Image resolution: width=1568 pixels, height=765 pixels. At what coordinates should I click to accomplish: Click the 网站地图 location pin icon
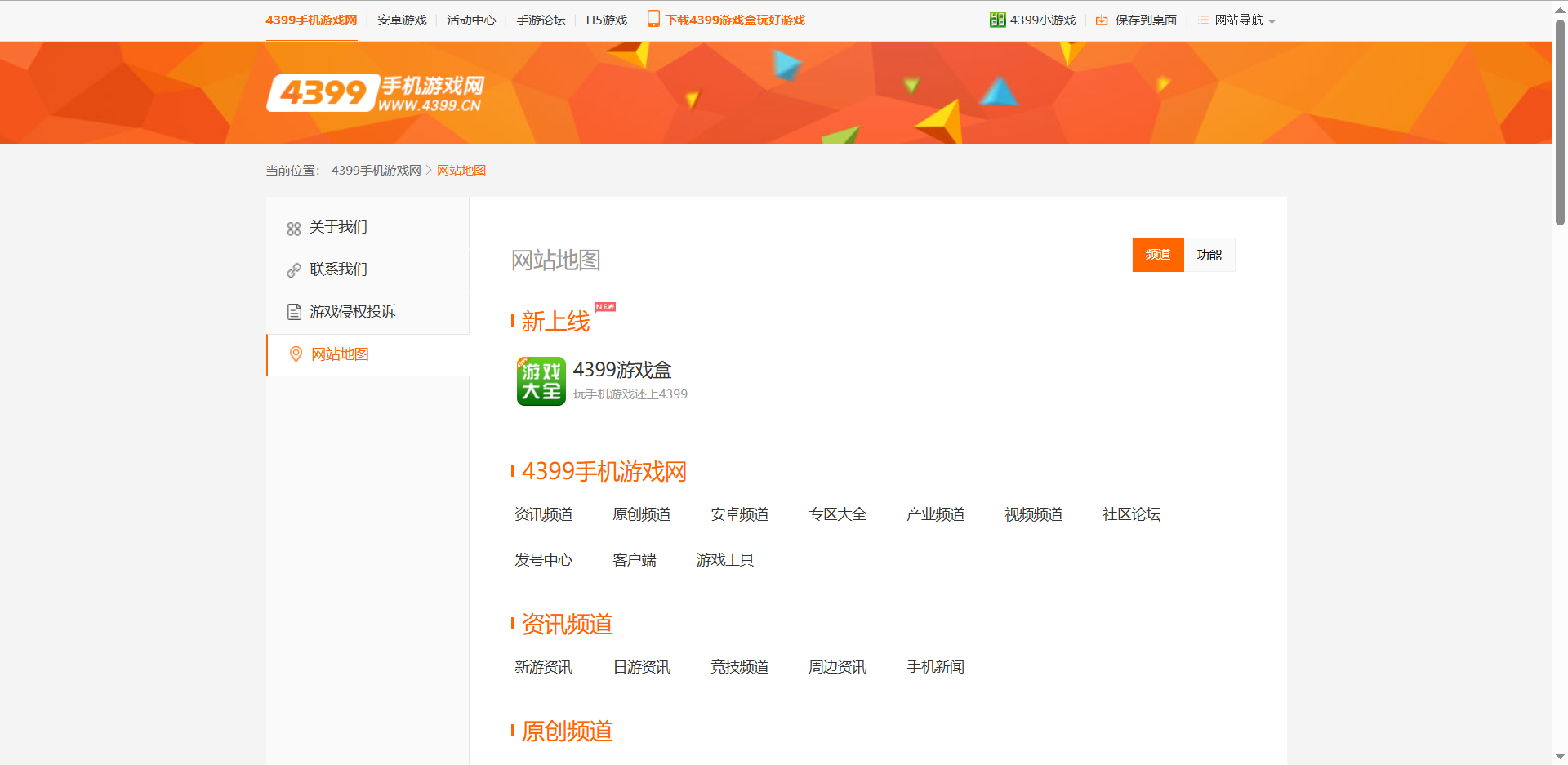coord(296,354)
